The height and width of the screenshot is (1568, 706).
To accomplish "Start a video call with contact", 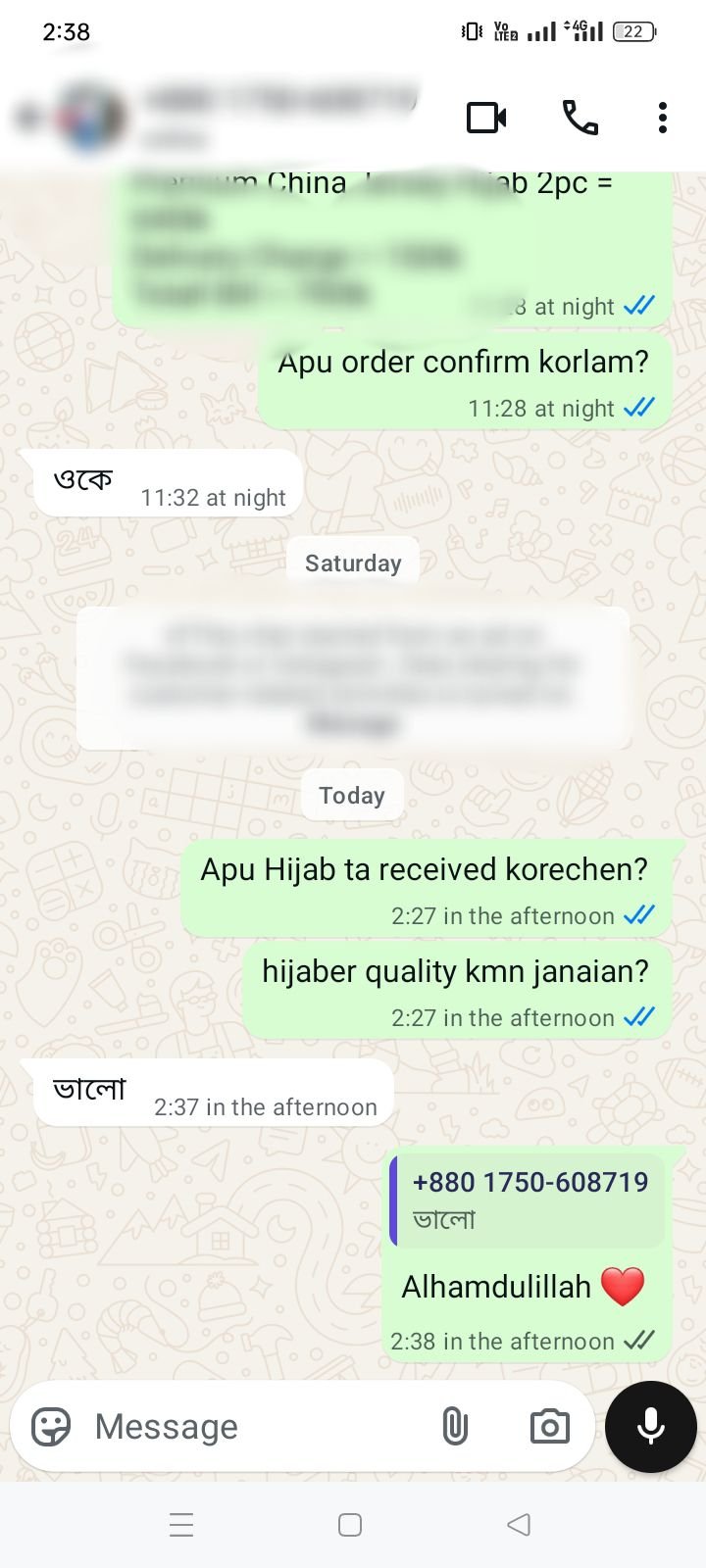I will 486,118.
